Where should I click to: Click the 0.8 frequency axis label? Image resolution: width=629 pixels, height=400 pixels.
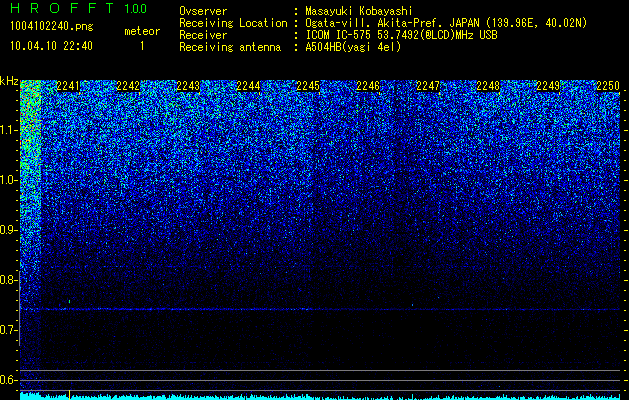click(8, 280)
